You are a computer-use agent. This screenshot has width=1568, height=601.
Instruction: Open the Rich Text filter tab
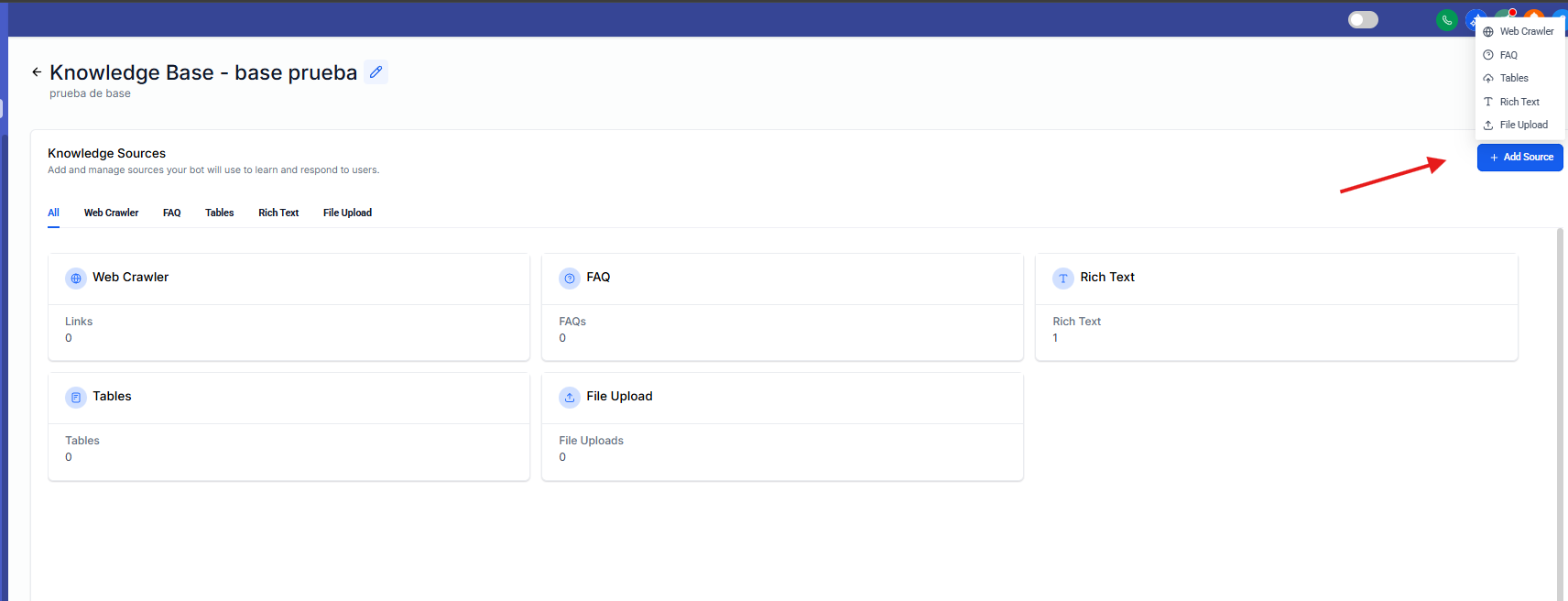(278, 213)
